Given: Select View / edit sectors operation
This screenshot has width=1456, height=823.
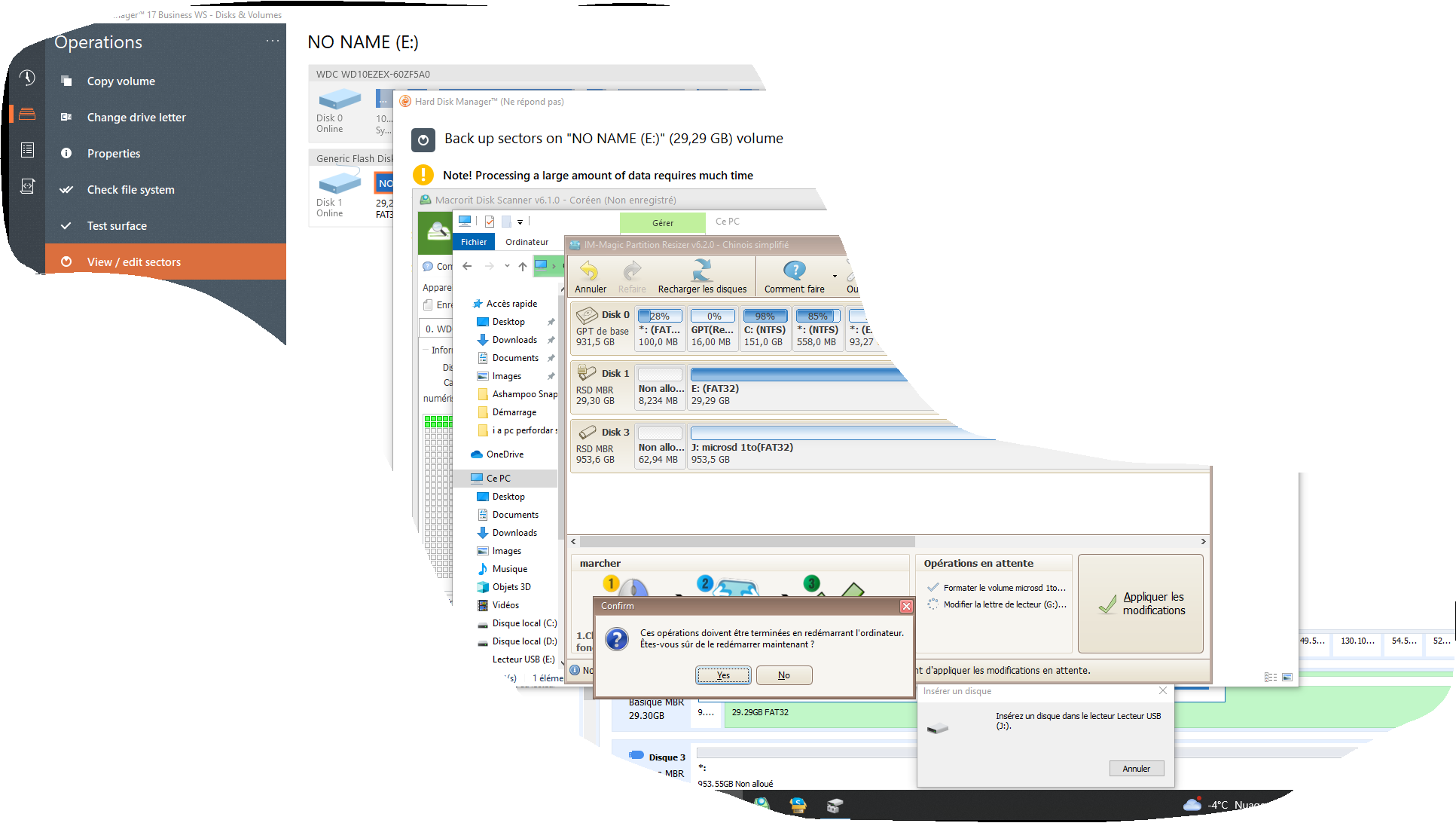Looking at the screenshot, I should coord(166,262).
